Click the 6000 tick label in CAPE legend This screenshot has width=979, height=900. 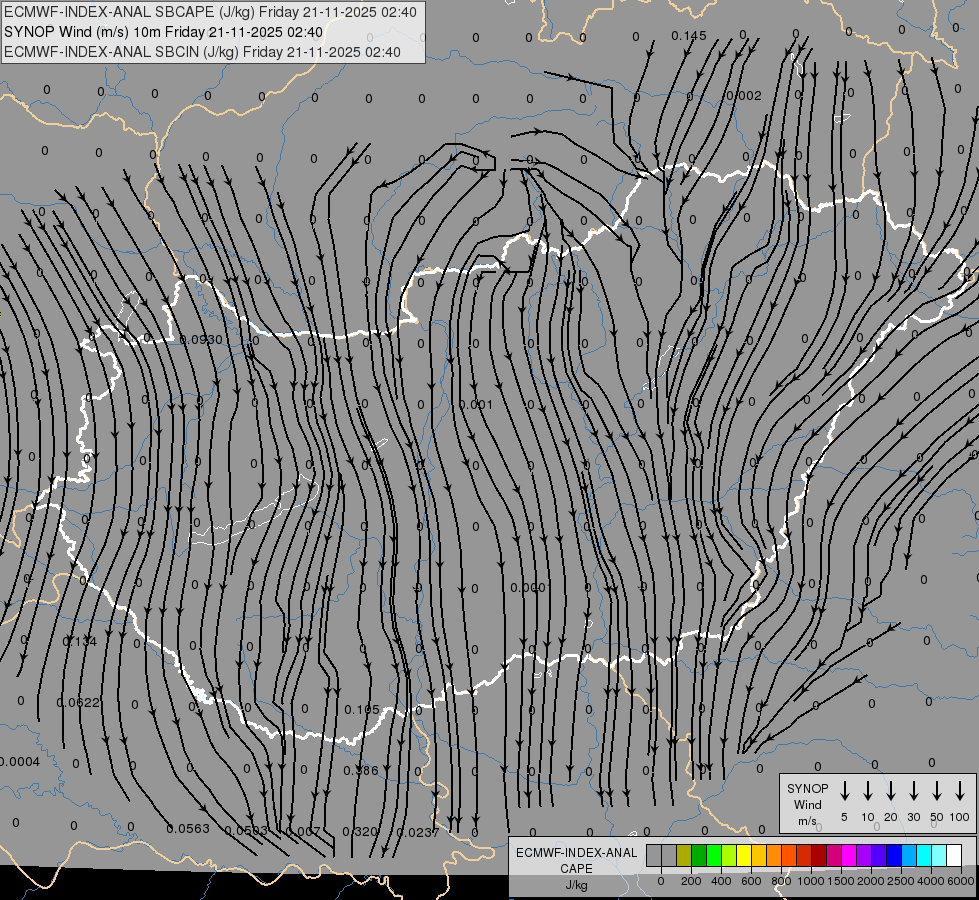tap(961, 881)
